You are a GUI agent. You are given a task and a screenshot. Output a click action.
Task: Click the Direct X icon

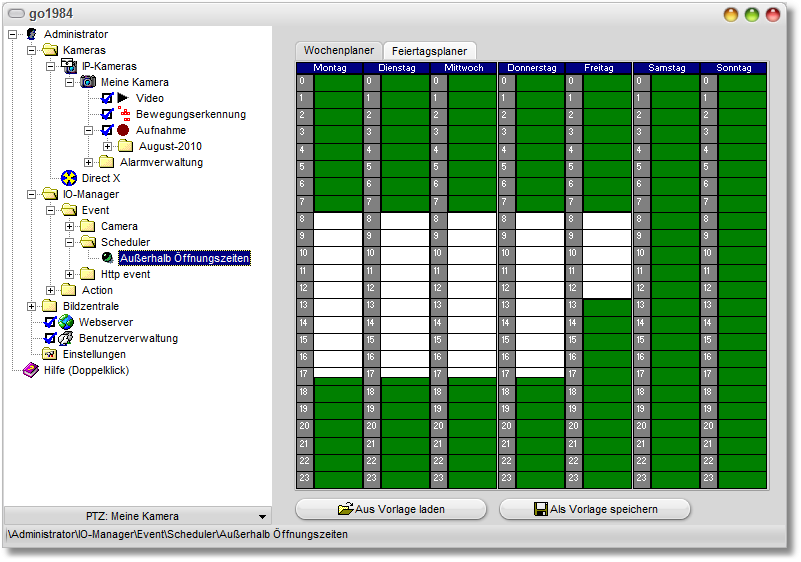click(x=69, y=178)
